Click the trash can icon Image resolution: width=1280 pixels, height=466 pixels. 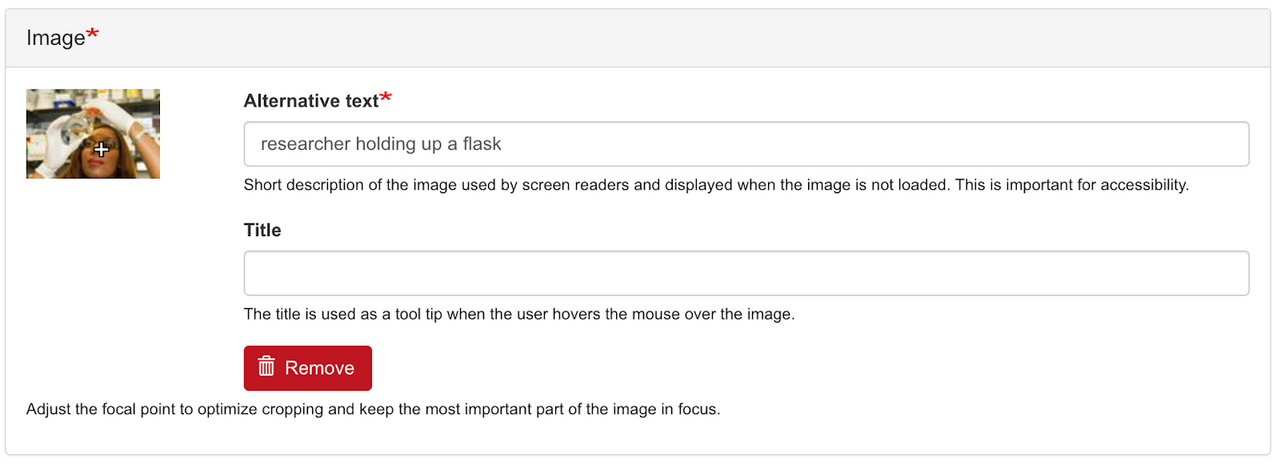point(266,367)
